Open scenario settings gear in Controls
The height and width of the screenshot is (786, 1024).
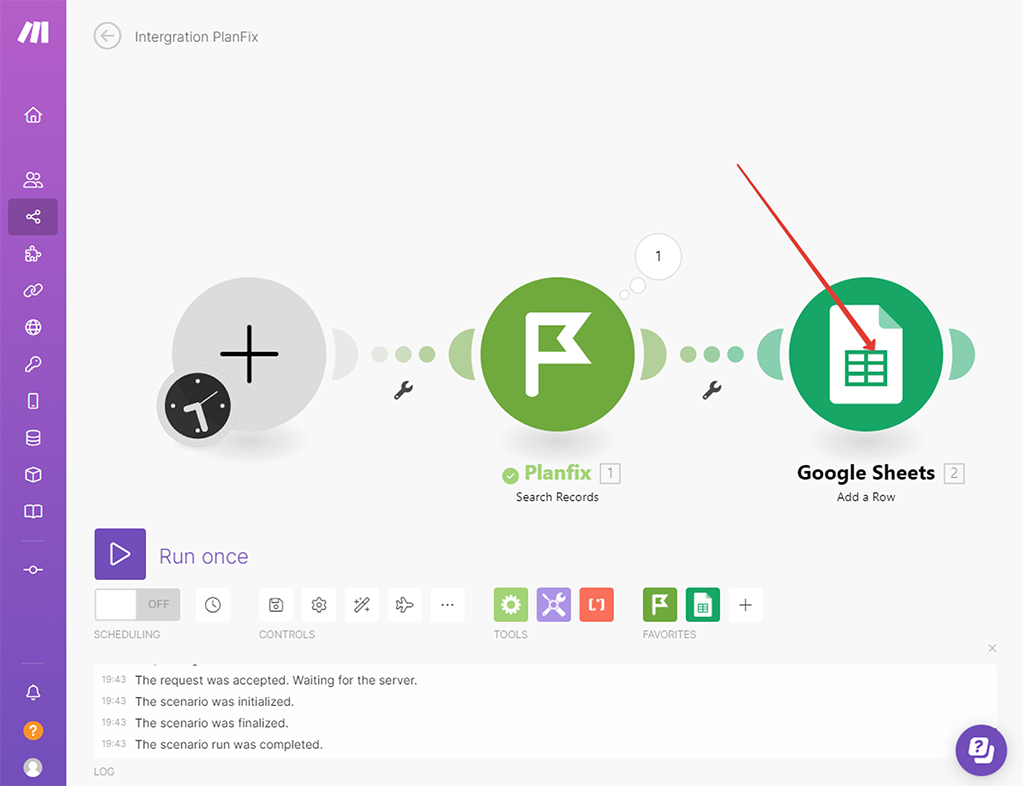[319, 605]
